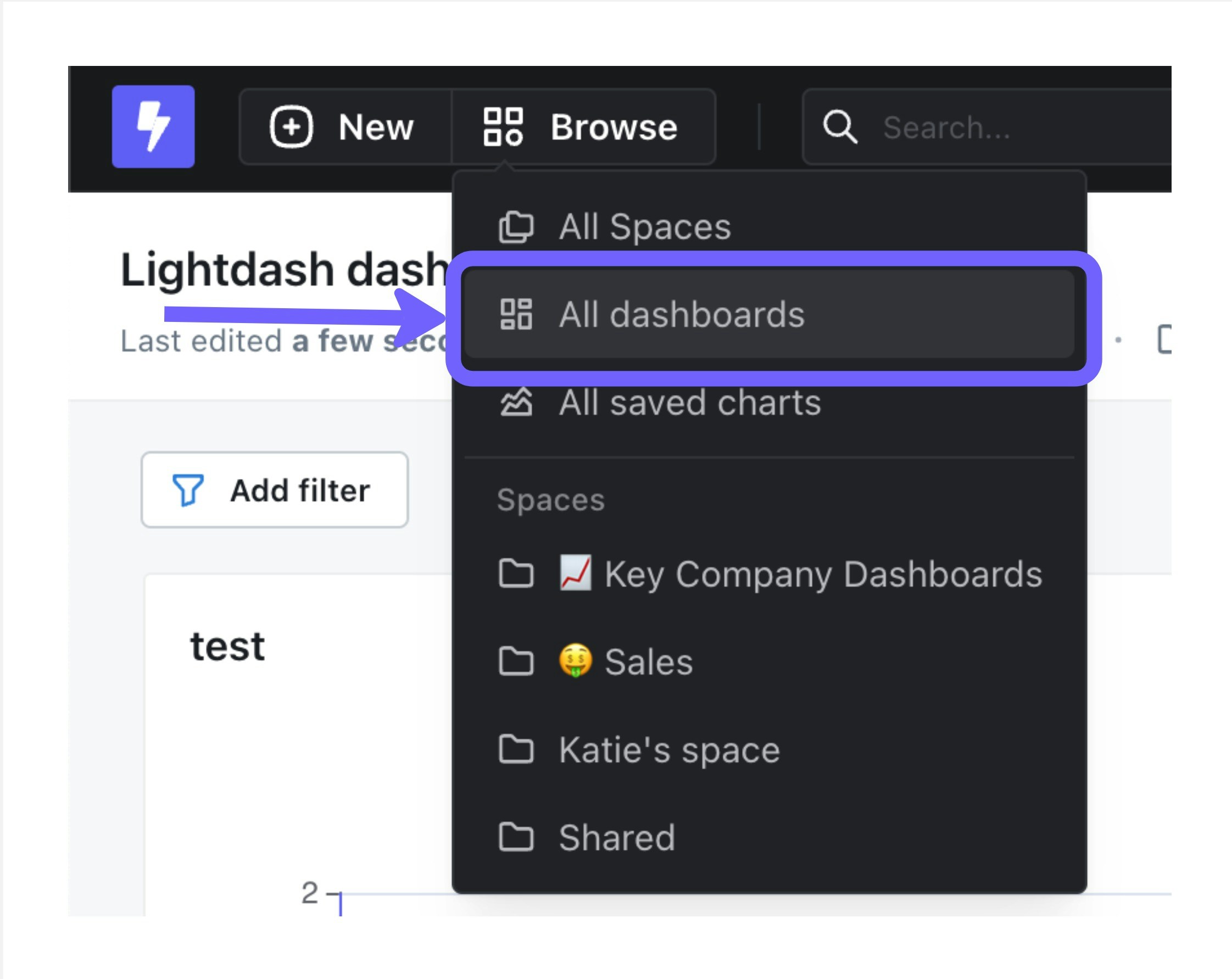This screenshot has height=979, width=1232.
Task: Click the All Spaces stacked-folders icon
Action: (516, 227)
